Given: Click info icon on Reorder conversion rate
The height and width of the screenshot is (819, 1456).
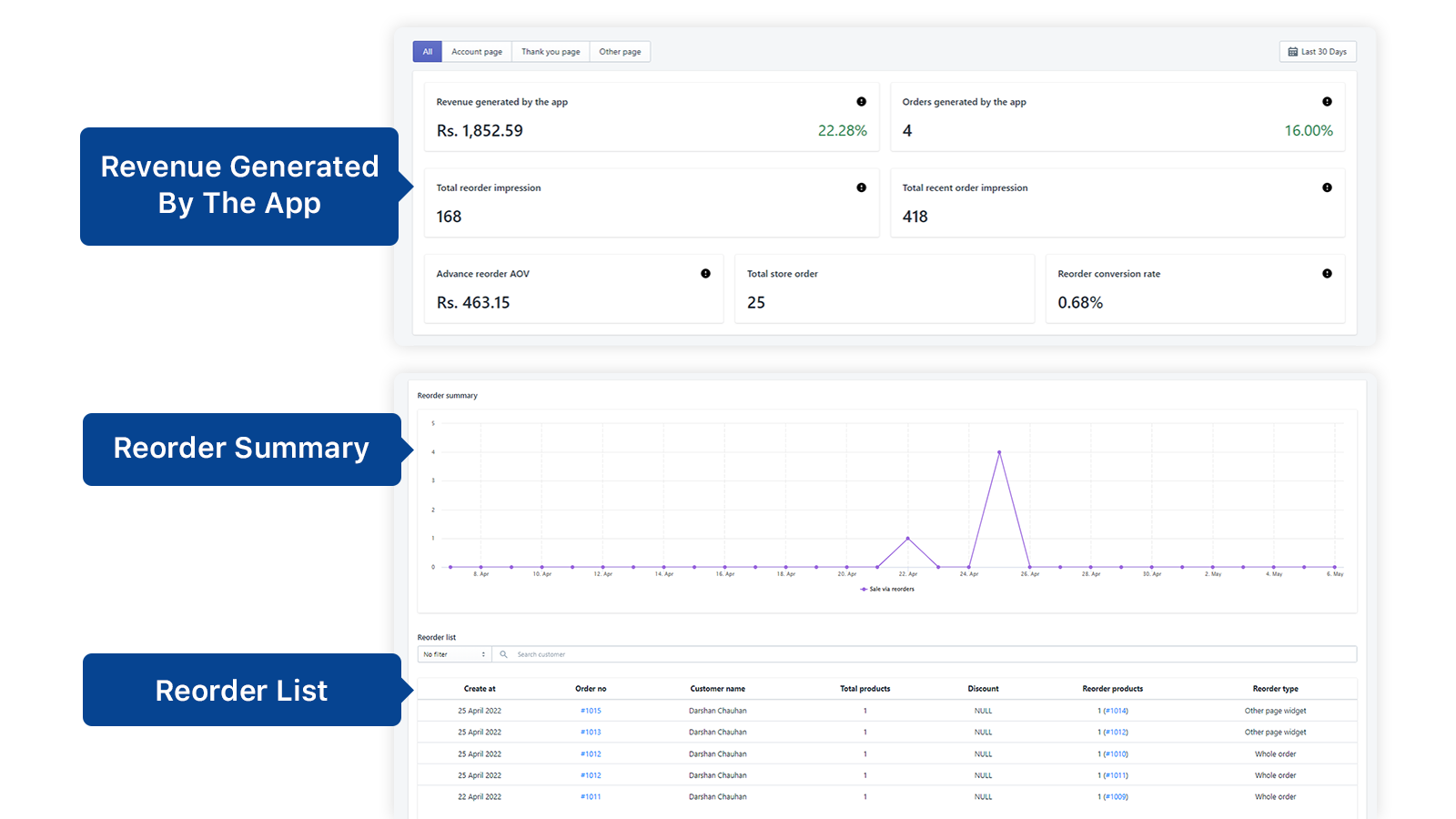Looking at the screenshot, I should click(x=1327, y=274).
